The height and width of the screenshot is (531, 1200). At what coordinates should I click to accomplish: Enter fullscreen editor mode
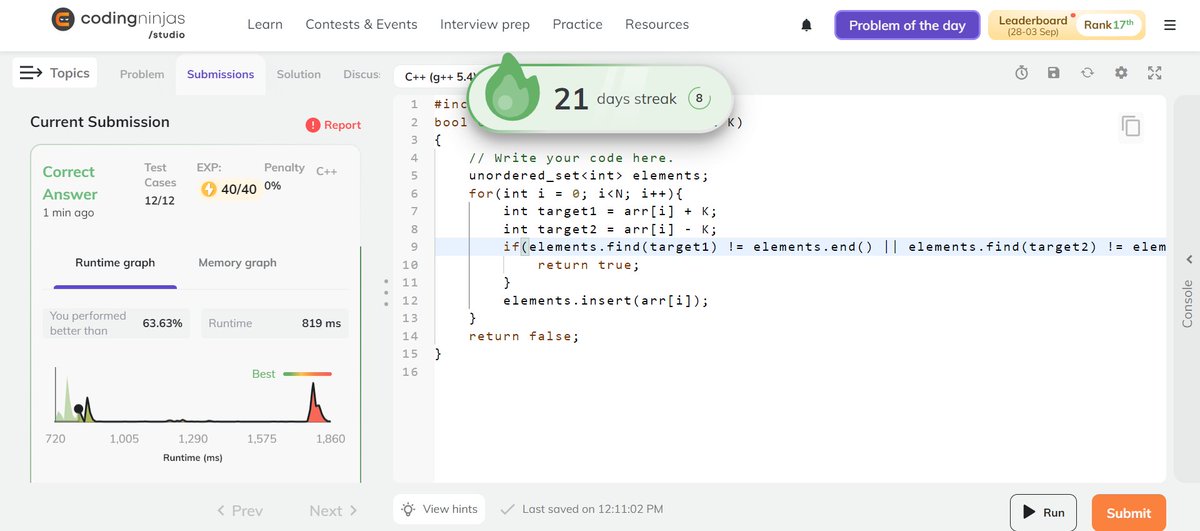(1155, 73)
